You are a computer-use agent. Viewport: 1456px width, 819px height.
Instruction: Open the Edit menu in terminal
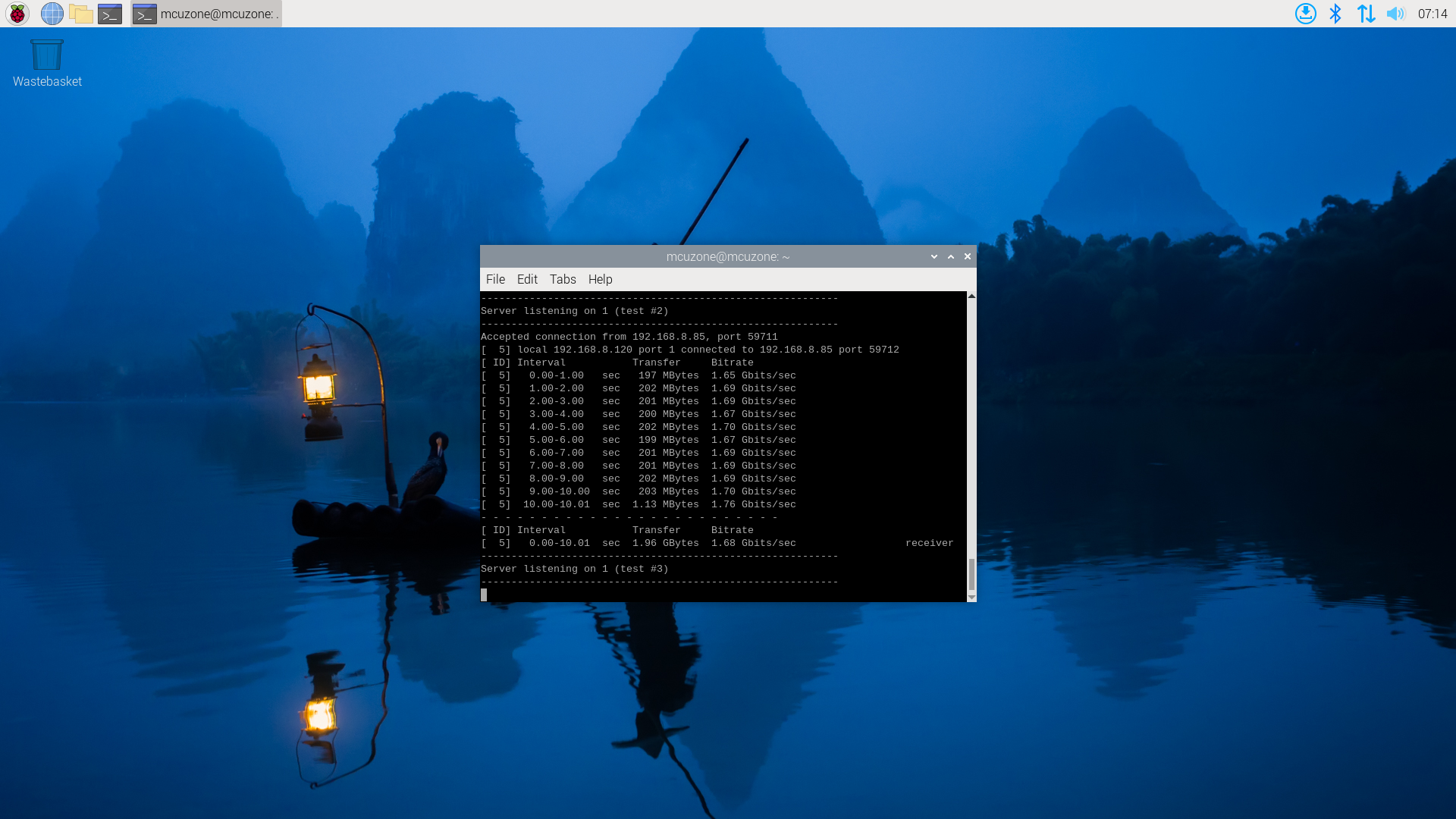[527, 279]
